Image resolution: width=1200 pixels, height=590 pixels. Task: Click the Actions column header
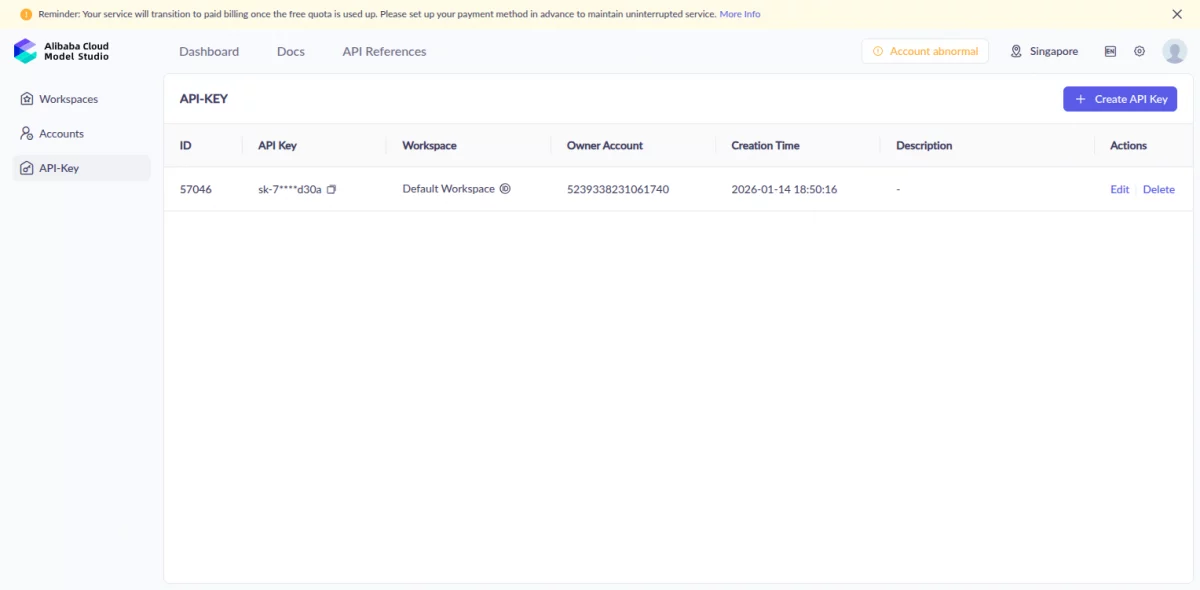click(1128, 145)
